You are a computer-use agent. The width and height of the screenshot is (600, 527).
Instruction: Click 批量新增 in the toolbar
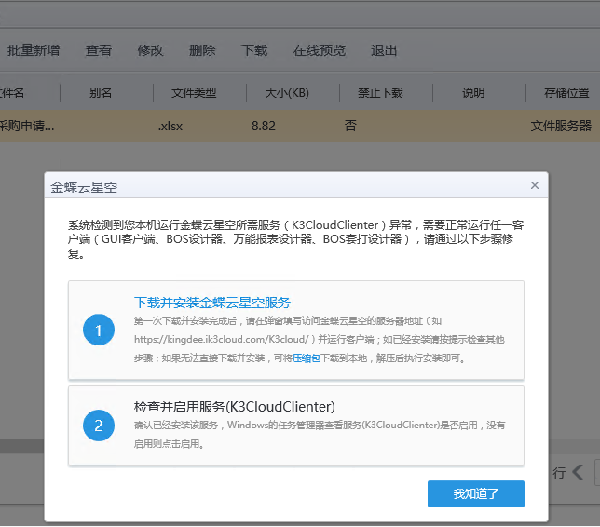(x=33, y=50)
